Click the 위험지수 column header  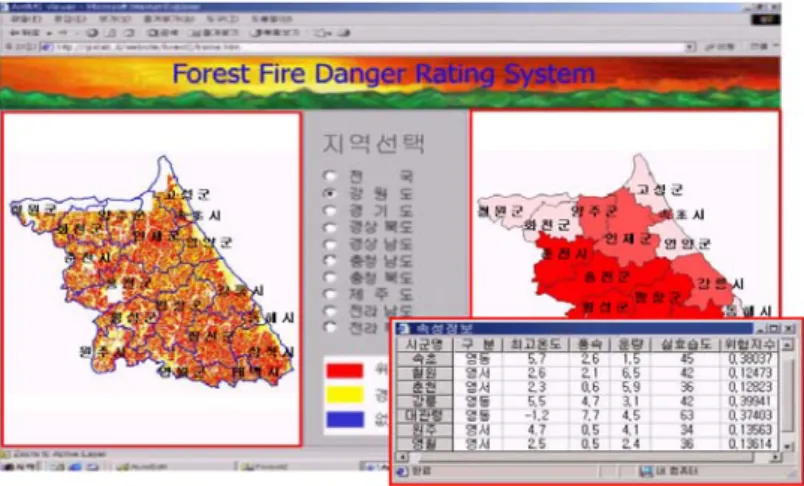750,344
